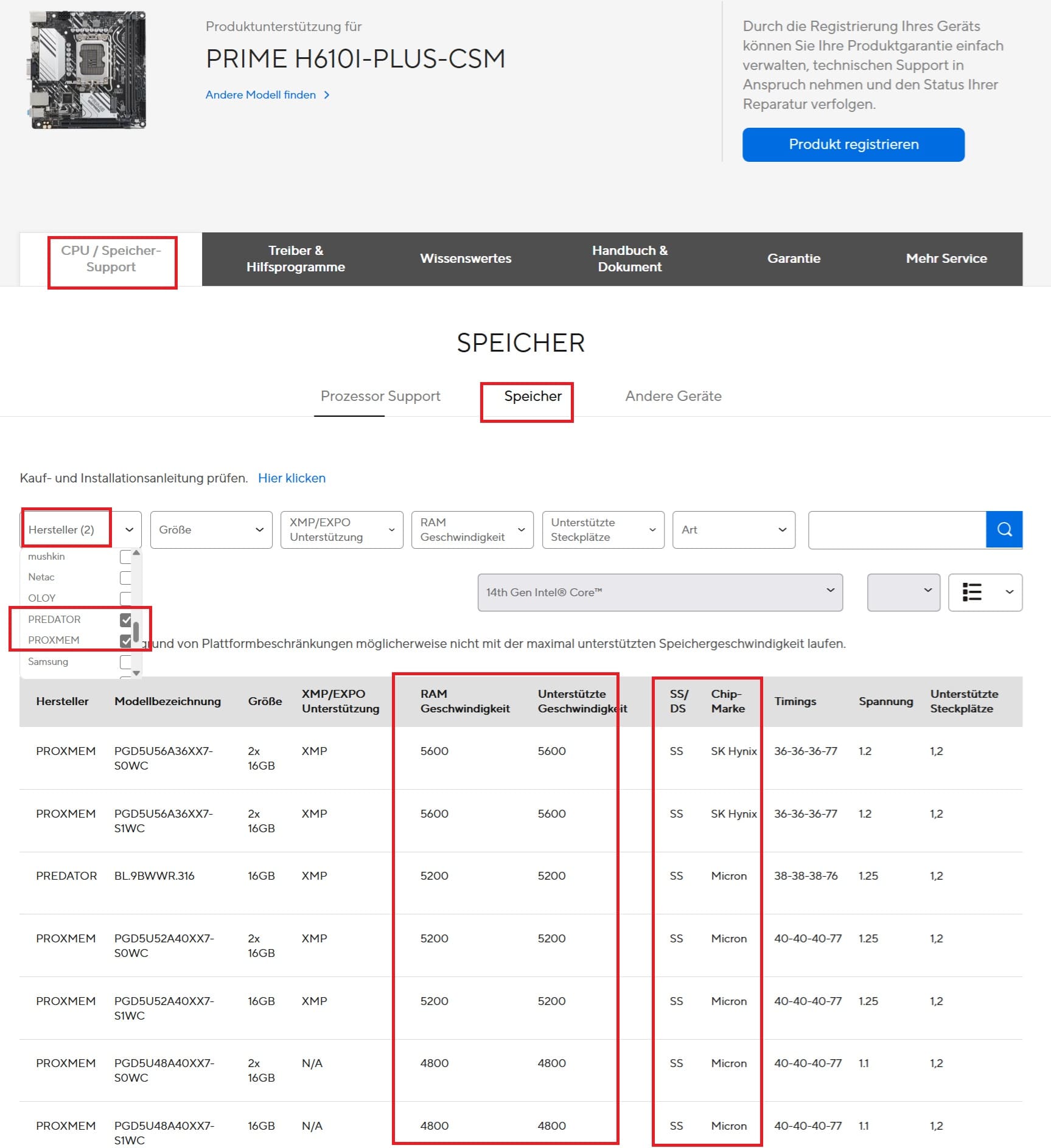Open the RAM Geschwindigkeit filter dropdown
This screenshot has height=1148, width=1051.
tap(472, 530)
